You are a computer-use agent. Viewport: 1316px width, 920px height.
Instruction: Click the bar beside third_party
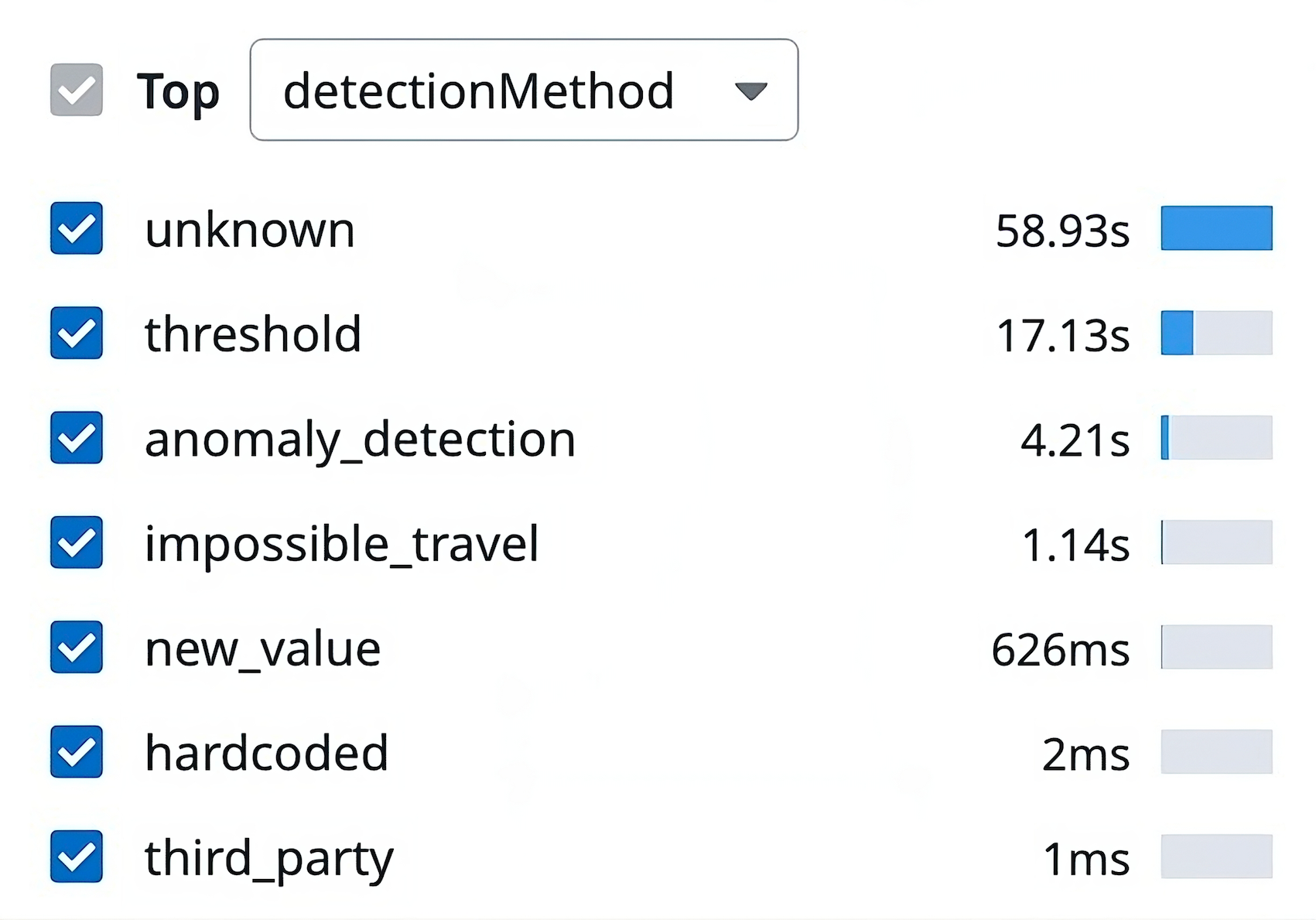click(1216, 857)
